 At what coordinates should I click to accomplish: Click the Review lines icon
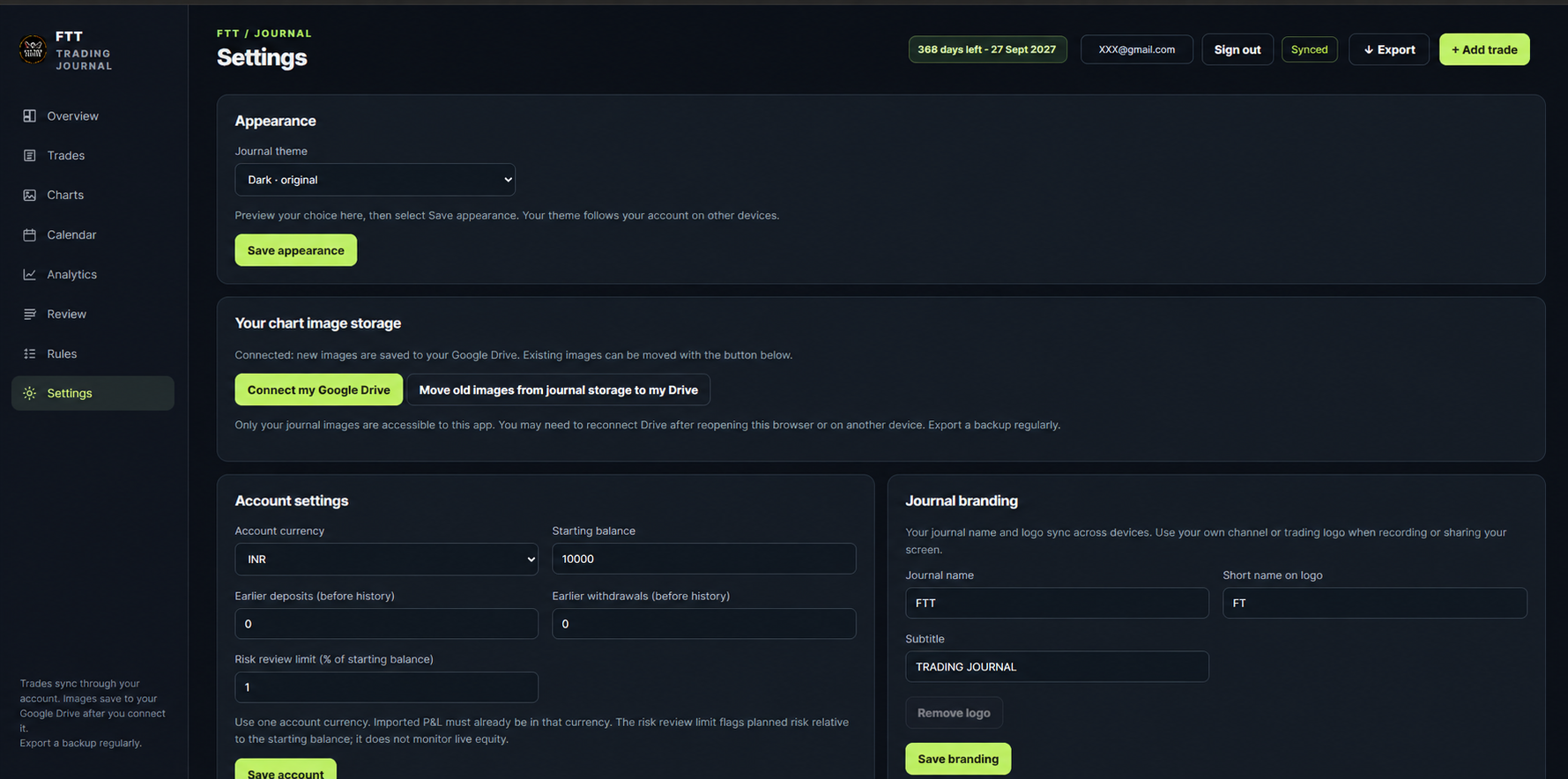(x=30, y=314)
